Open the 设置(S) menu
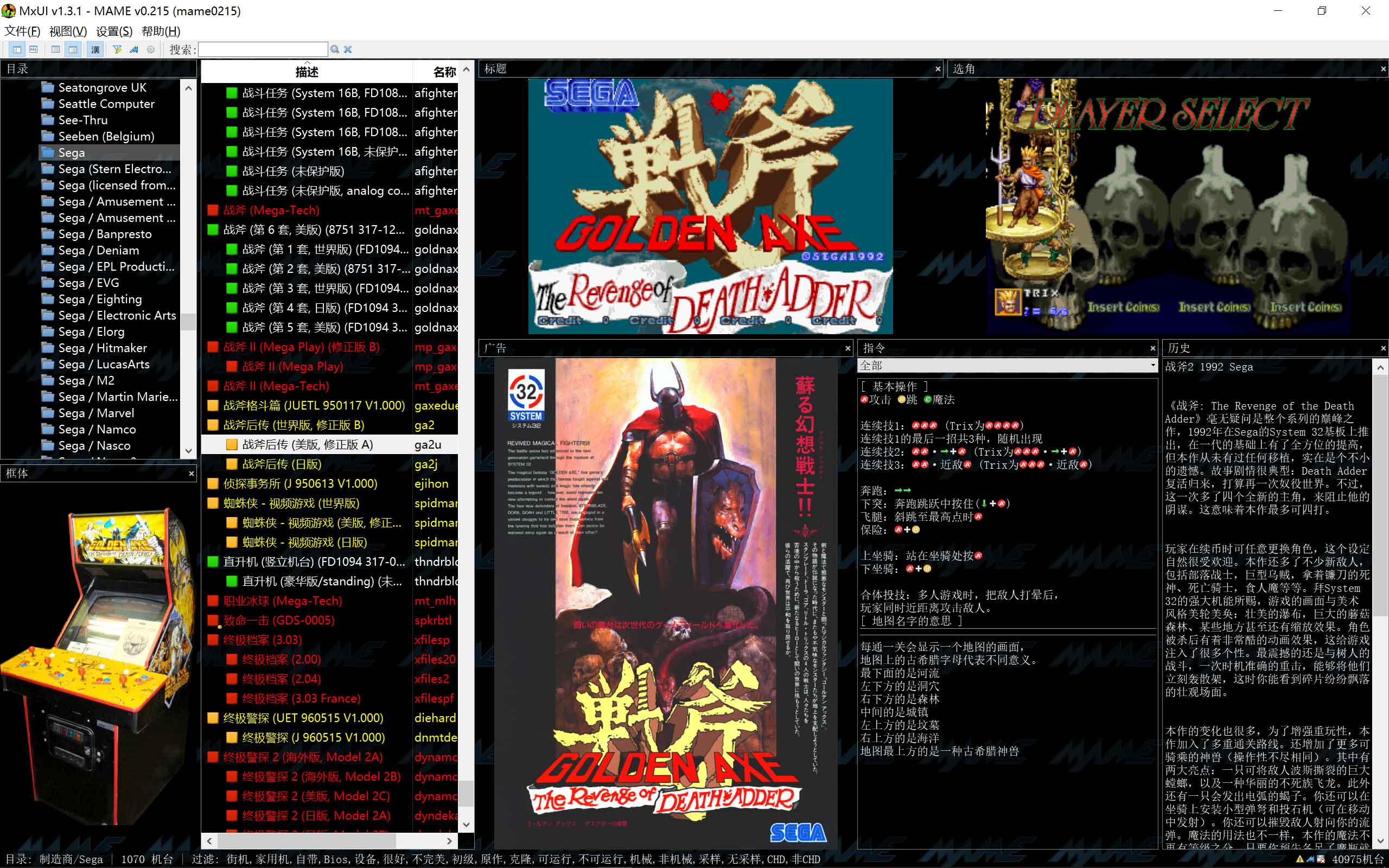 [x=113, y=31]
